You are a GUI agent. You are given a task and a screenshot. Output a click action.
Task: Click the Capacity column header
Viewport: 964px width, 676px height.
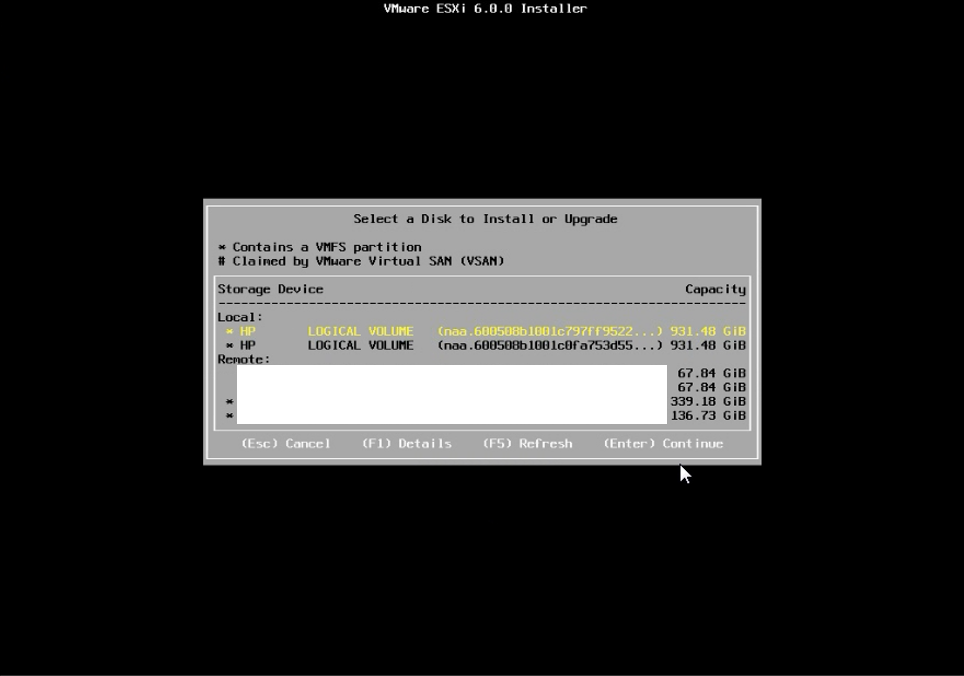(714, 289)
